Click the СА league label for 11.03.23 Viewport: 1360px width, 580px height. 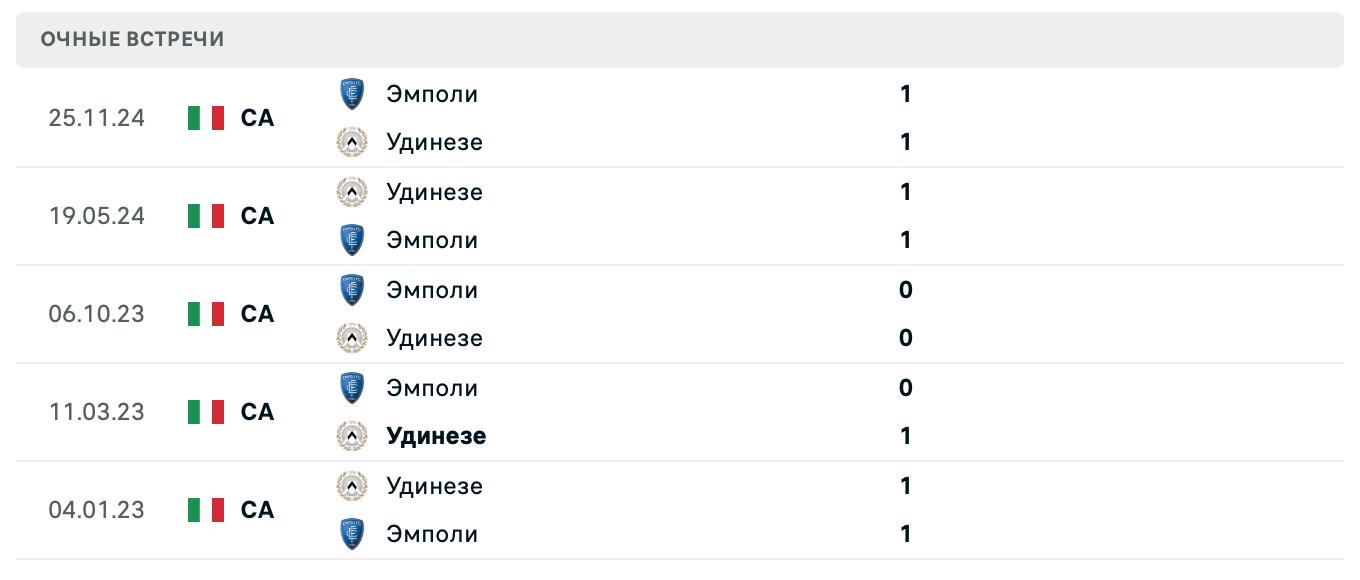[x=257, y=412]
